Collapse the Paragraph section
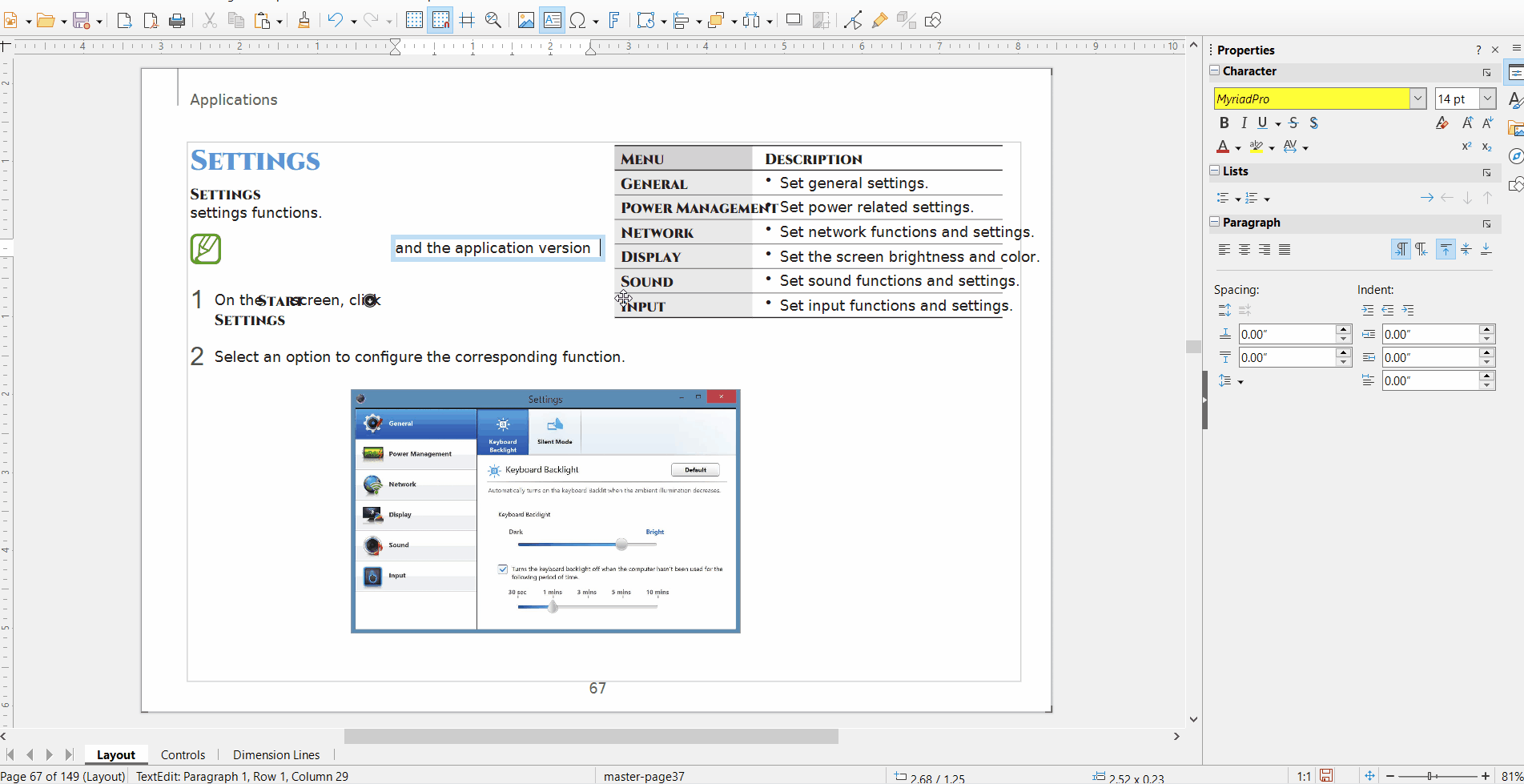Image resolution: width=1524 pixels, height=784 pixels. [x=1215, y=222]
